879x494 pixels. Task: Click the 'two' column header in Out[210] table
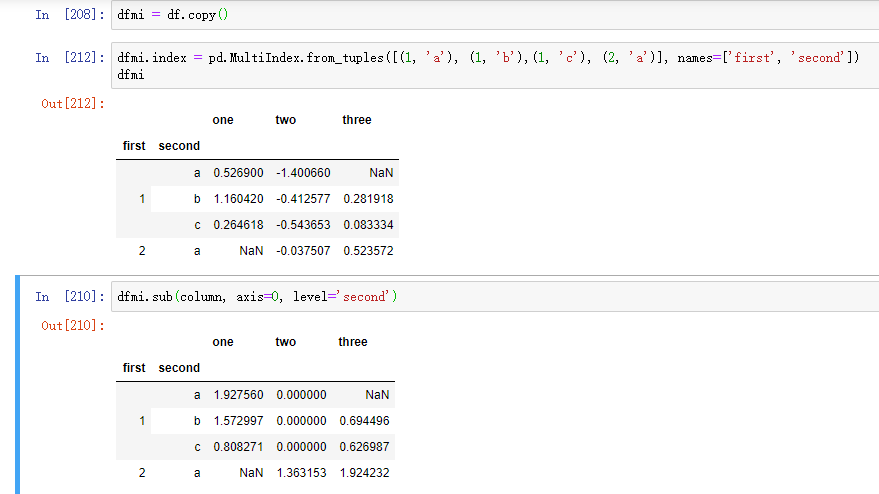point(285,342)
